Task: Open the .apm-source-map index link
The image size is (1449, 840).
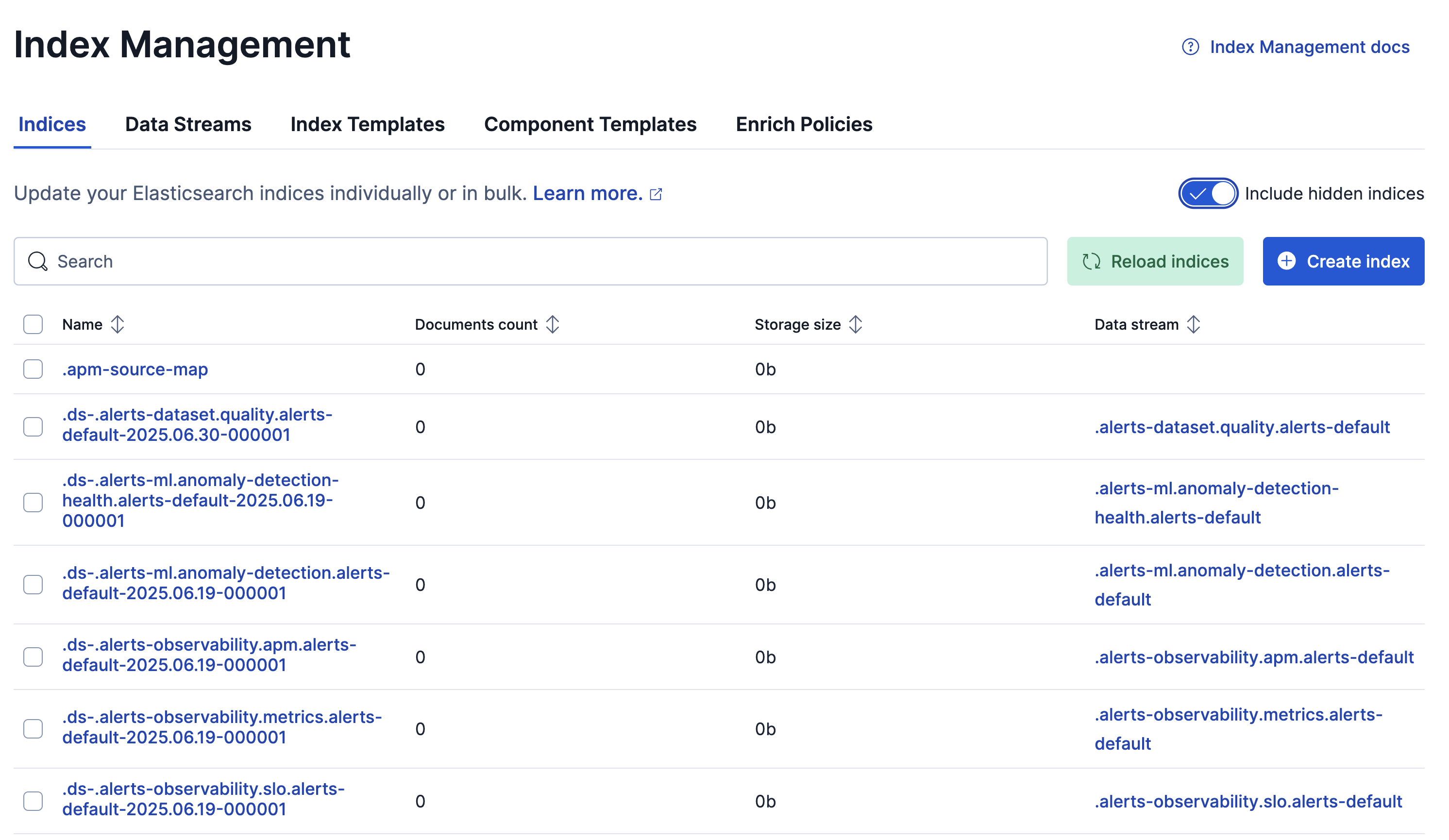Action: coord(135,369)
